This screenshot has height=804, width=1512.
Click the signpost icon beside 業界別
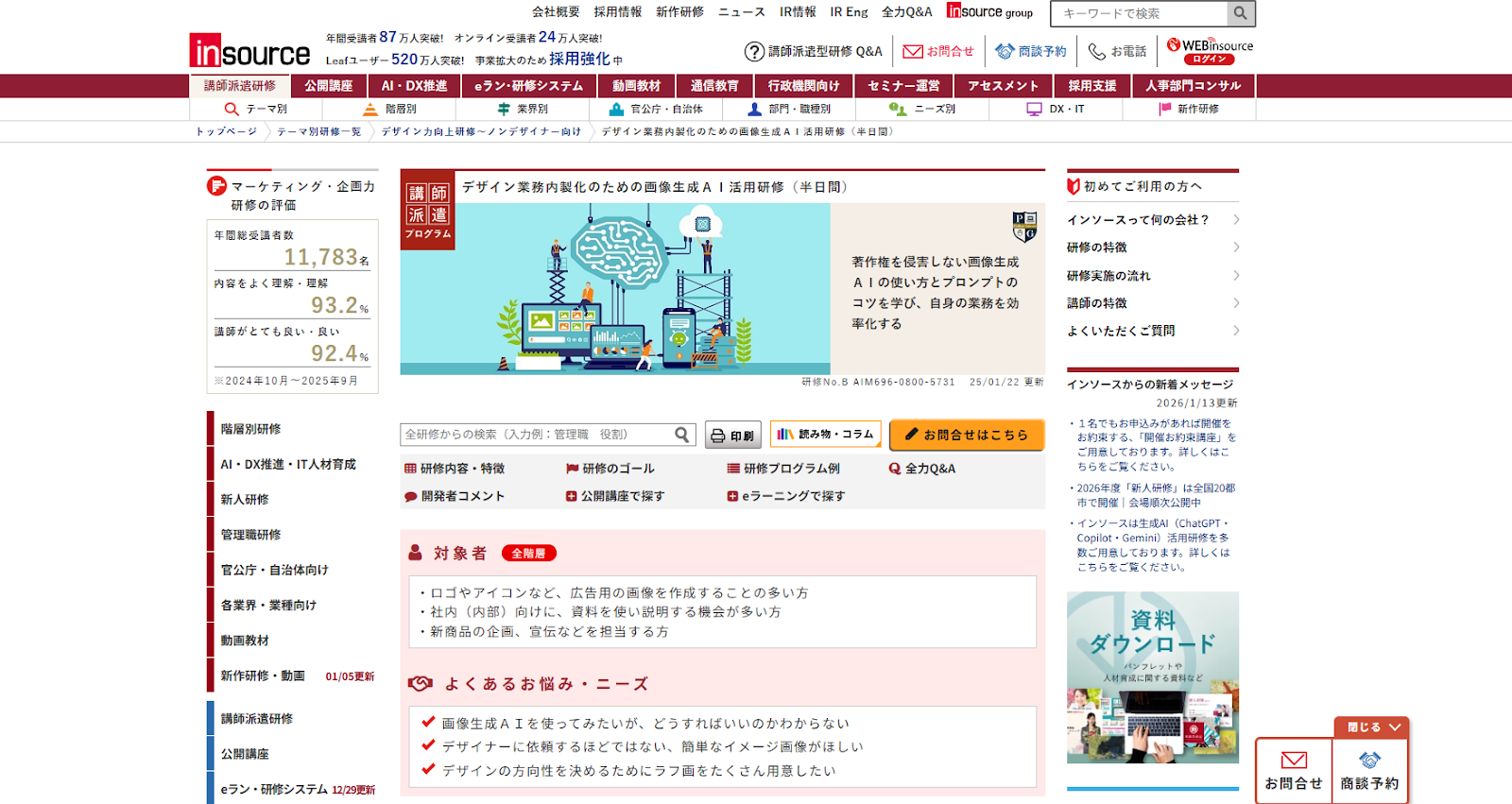[504, 110]
